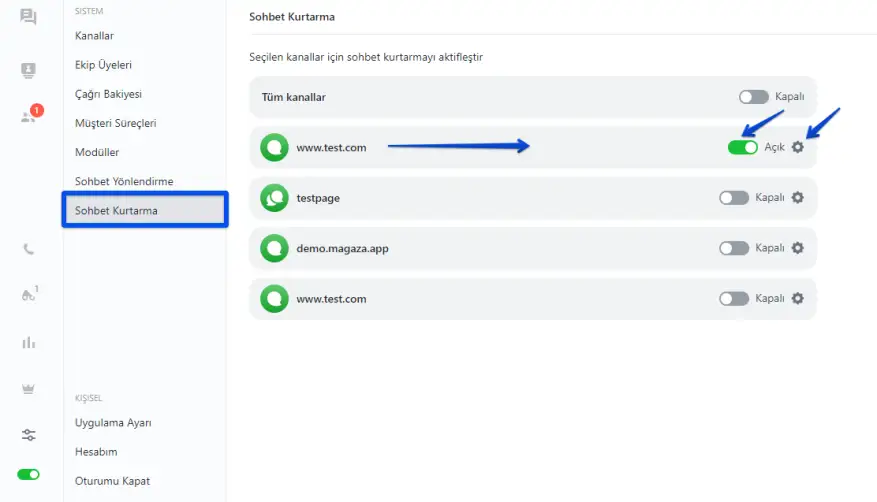Enable the demo.magaza.app toggle switch
This screenshot has height=502, width=877.
(x=733, y=248)
